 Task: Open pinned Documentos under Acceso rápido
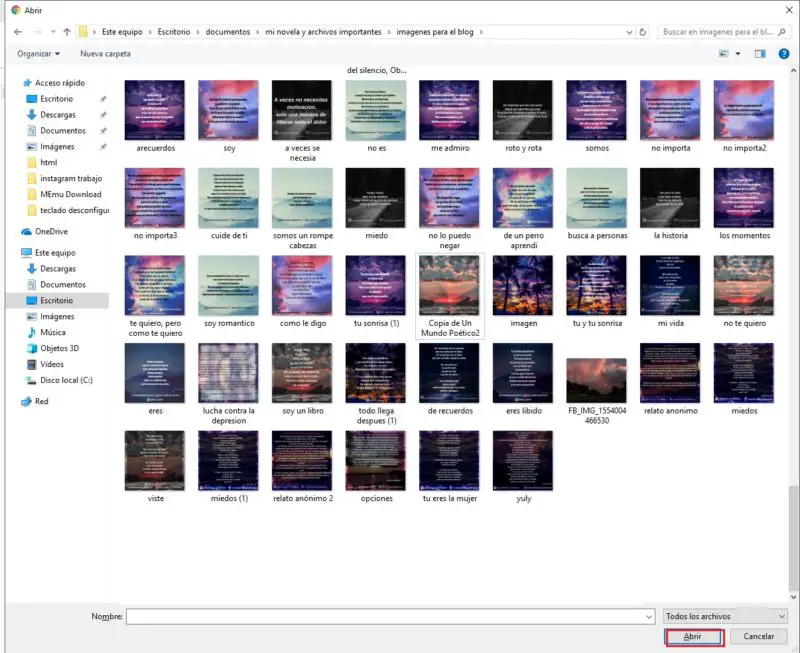coord(63,131)
